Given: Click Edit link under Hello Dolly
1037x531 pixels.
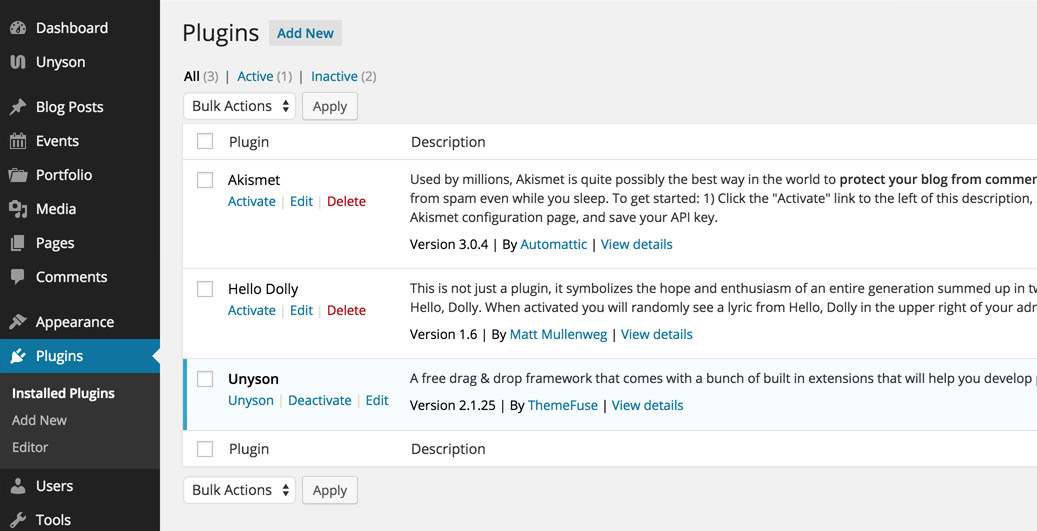Looking at the screenshot, I should (302, 311).
